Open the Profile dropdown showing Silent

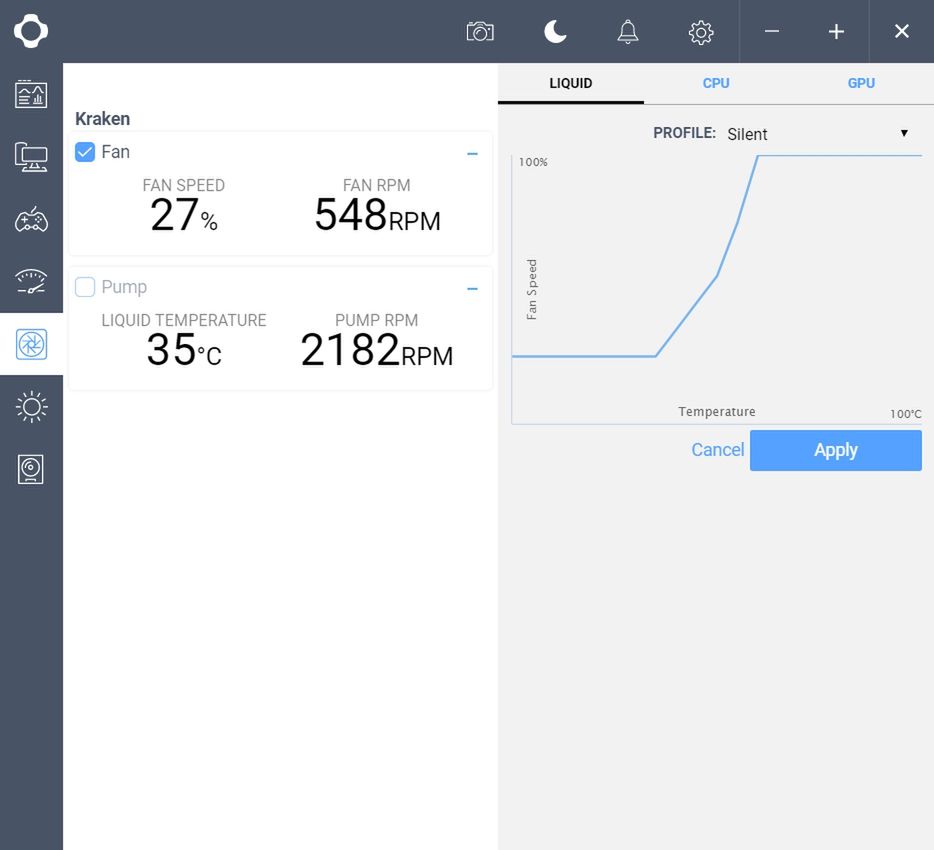click(817, 133)
